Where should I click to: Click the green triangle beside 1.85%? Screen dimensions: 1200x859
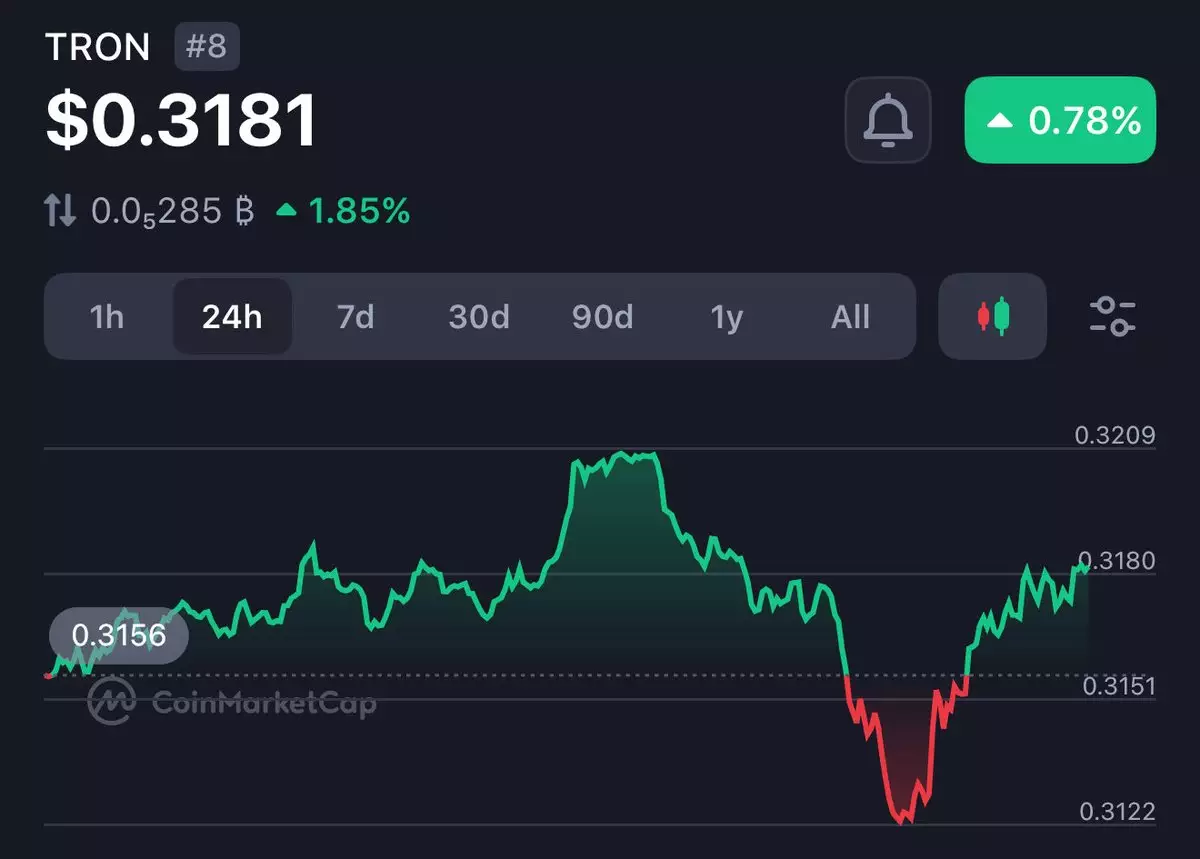pyautogui.click(x=287, y=211)
